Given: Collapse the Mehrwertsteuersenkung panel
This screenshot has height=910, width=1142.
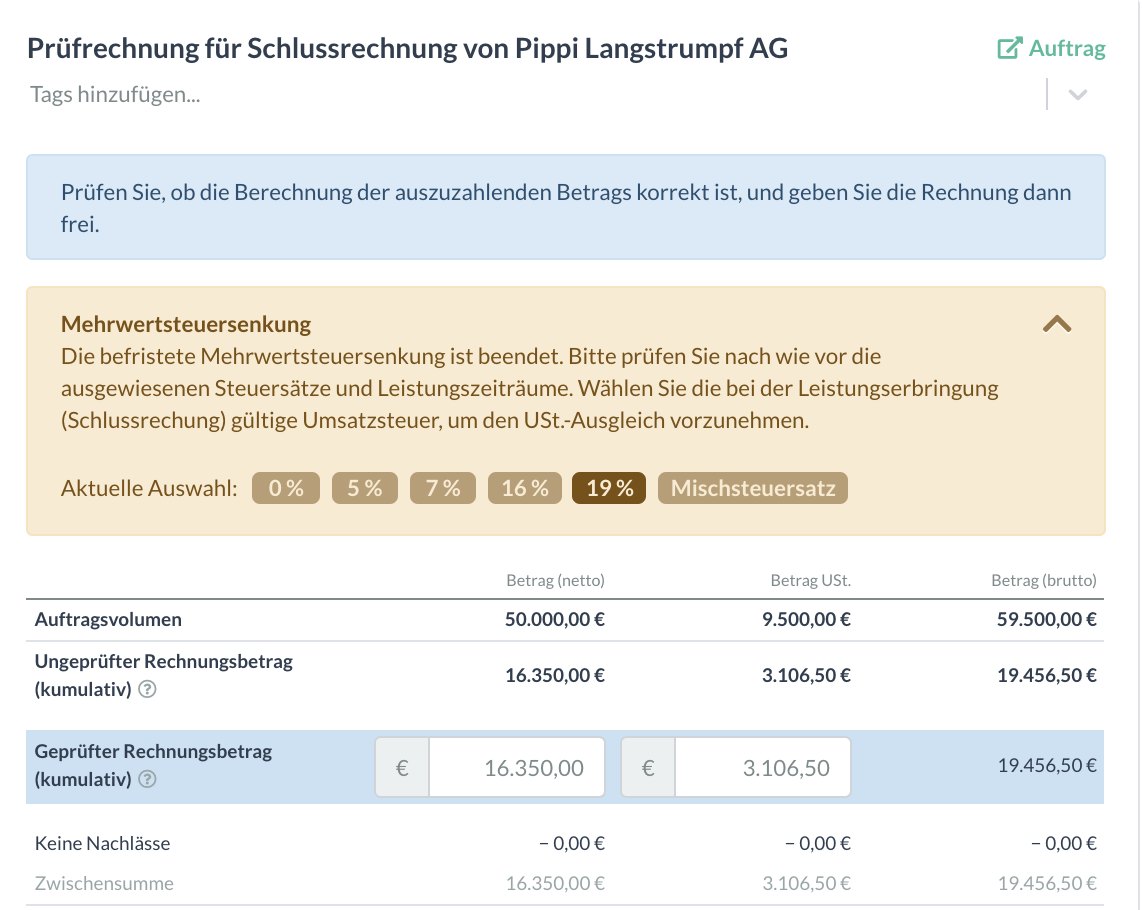Looking at the screenshot, I should [1057, 324].
